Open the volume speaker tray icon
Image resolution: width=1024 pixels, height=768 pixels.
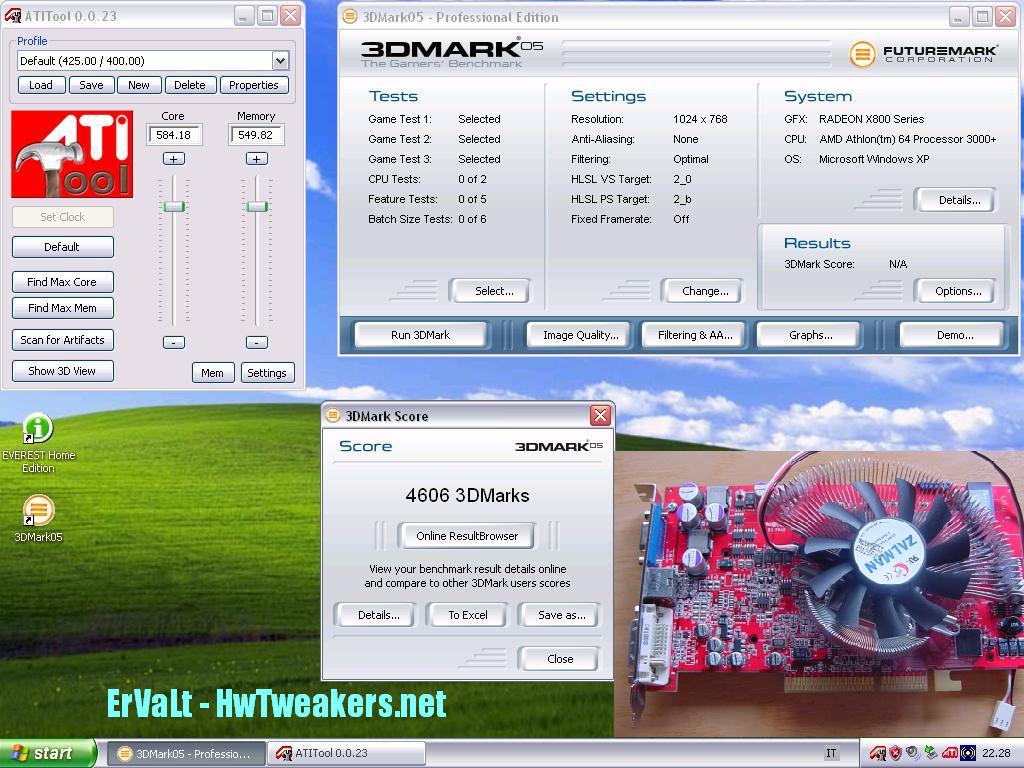[914, 753]
